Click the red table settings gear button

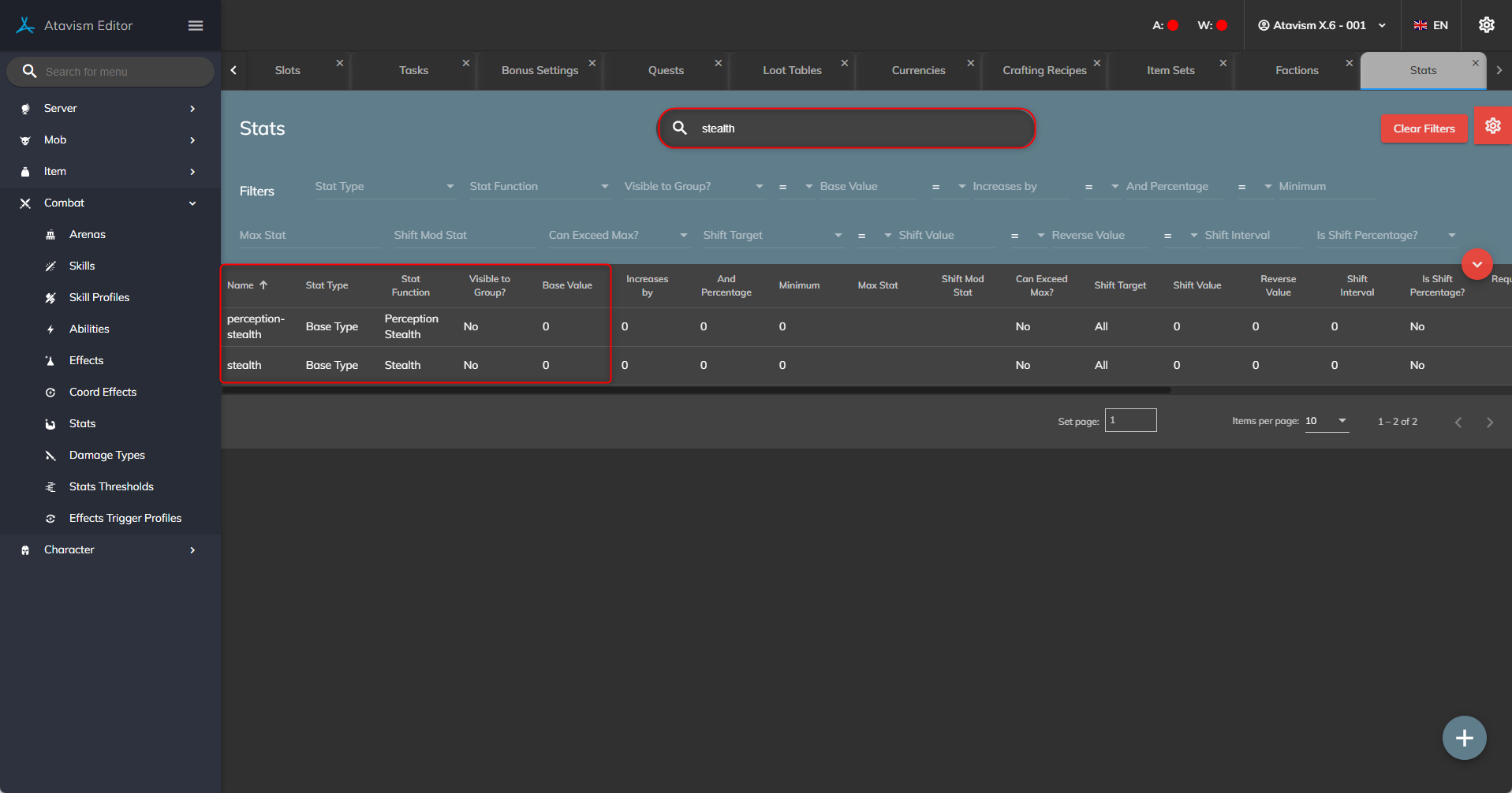[x=1492, y=126]
